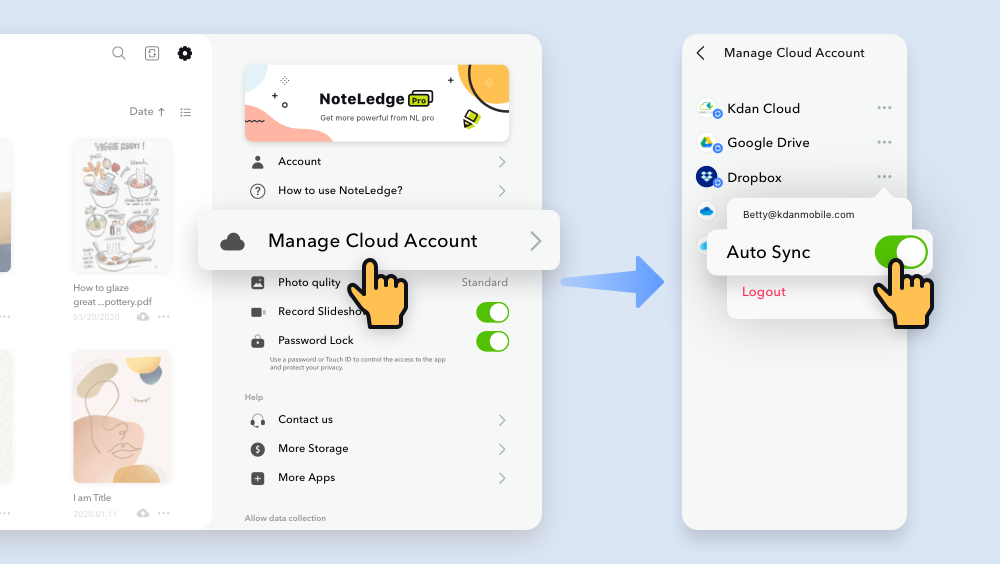The width and height of the screenshot is (1000, 564).
Task: Click the Record Slideshow camera icon
Action: coord(258,312)
